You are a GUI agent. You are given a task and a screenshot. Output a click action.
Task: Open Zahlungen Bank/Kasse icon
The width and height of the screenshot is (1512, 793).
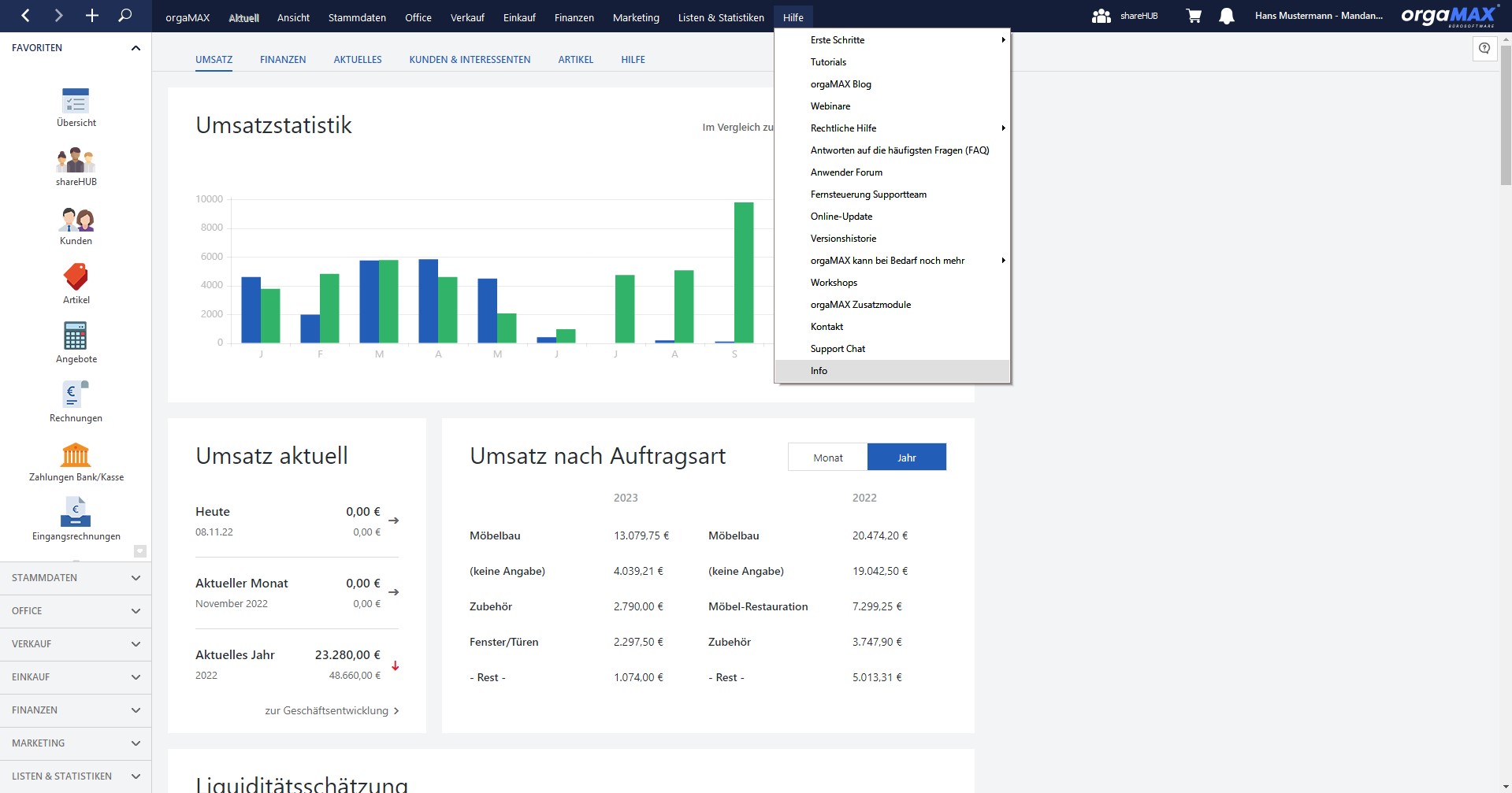pyautogui.click(x=76, y=455)
